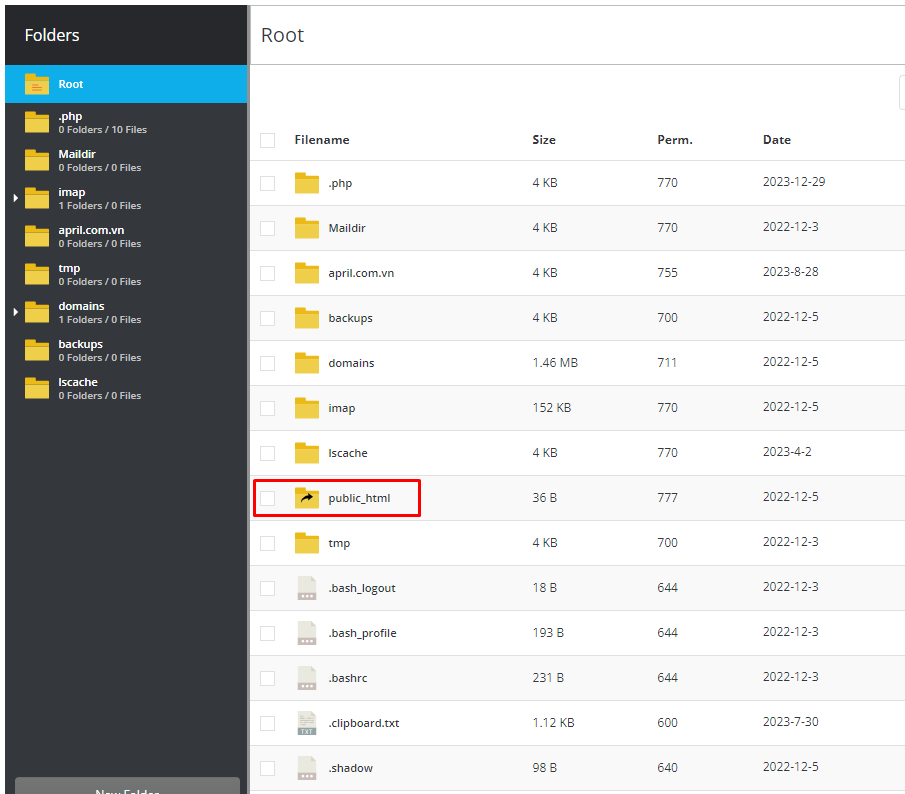Check the box for public_html row

[267, 498]
